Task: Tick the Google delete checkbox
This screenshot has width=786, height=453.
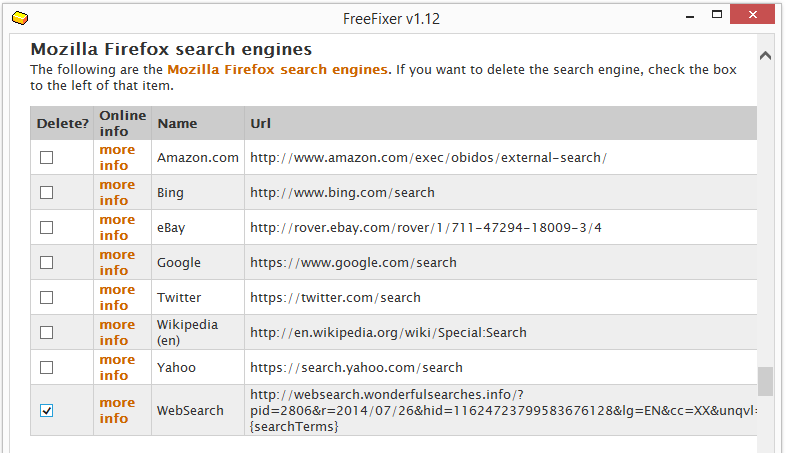Action: [47, 263]
